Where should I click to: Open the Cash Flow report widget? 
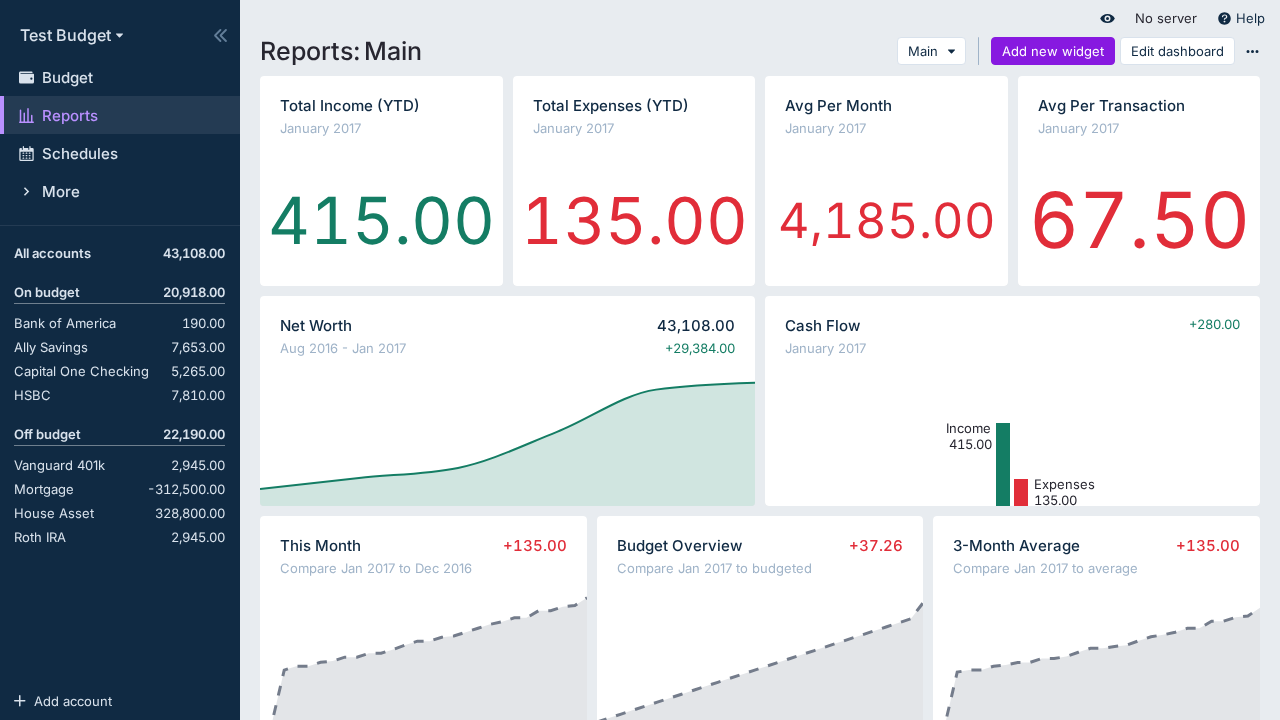point(822,325)
